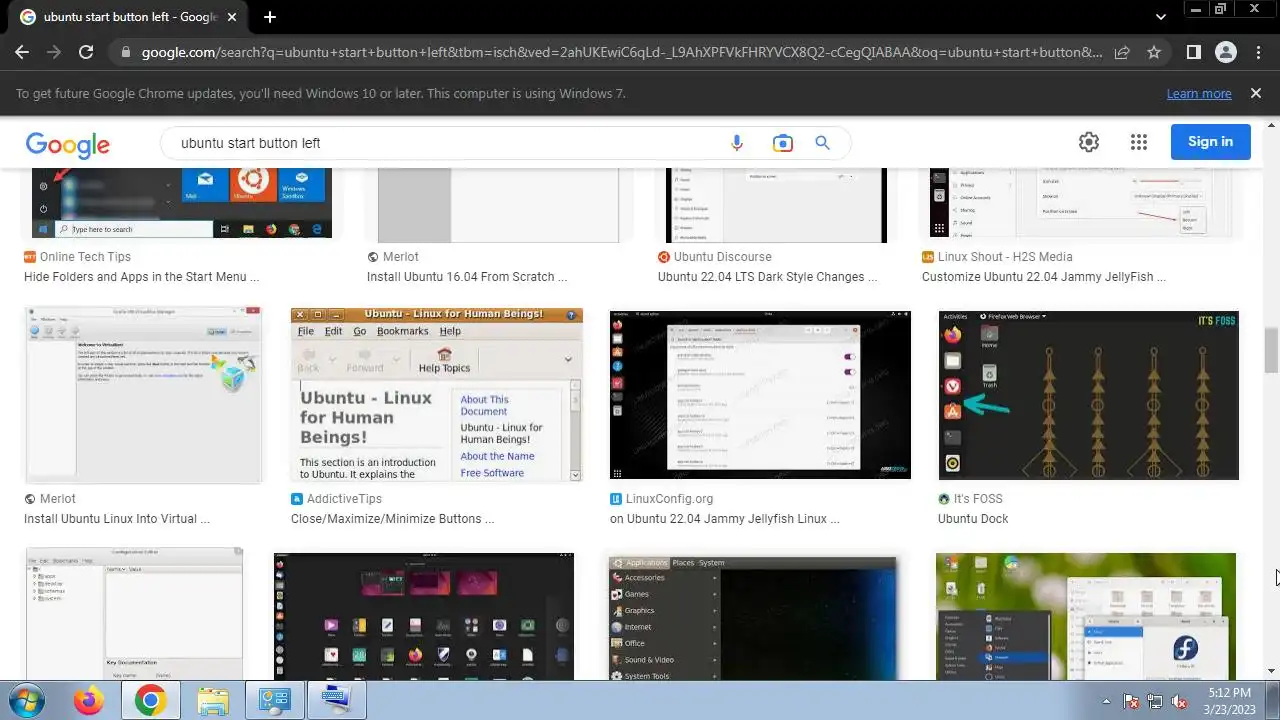Open on Ubuntu 22.04 Jammy Jellyfish Linux link
The image size is (1280, 720).
click(x=724, y=519)
